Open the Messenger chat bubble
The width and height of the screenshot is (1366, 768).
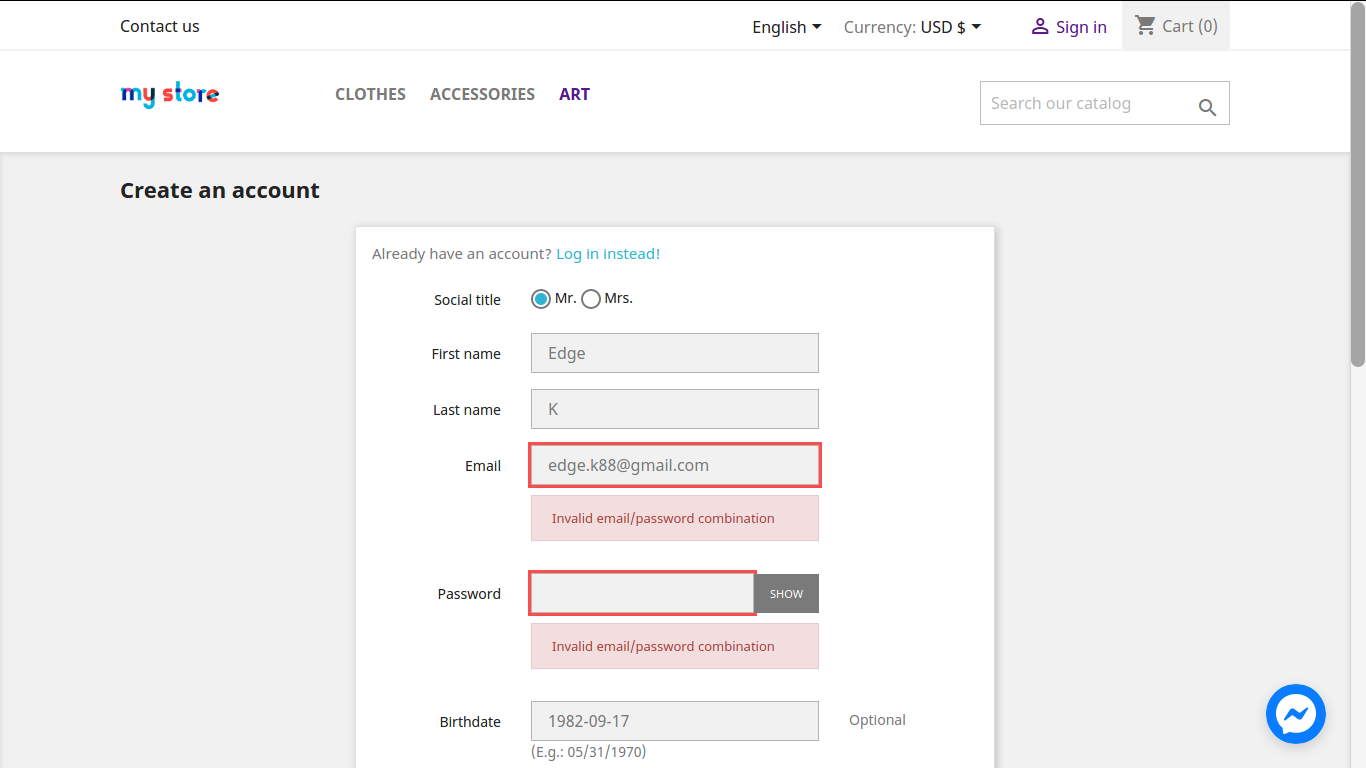coord(1295,714)
